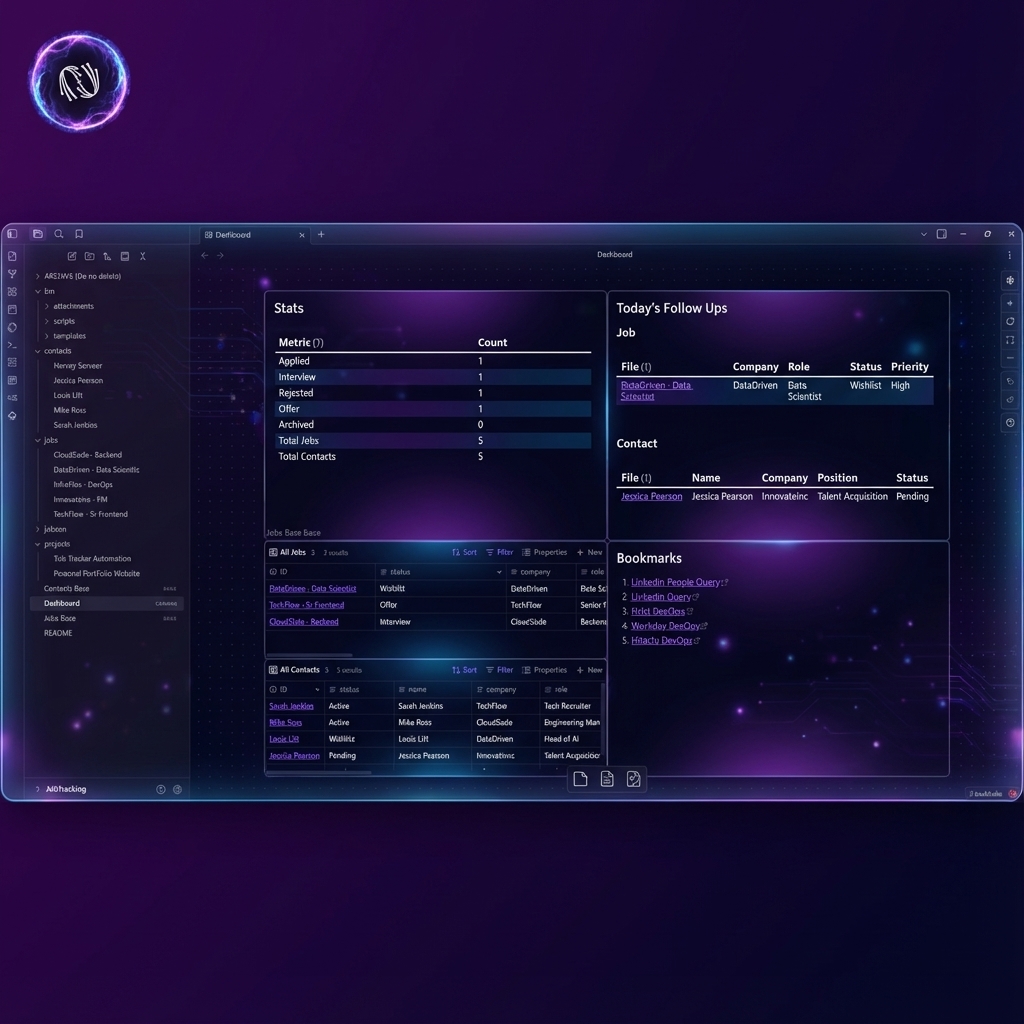Viewport: 1024px width, 1024px height.
Task: Create a new folder in the vault
Action: [x=90, y=256]
